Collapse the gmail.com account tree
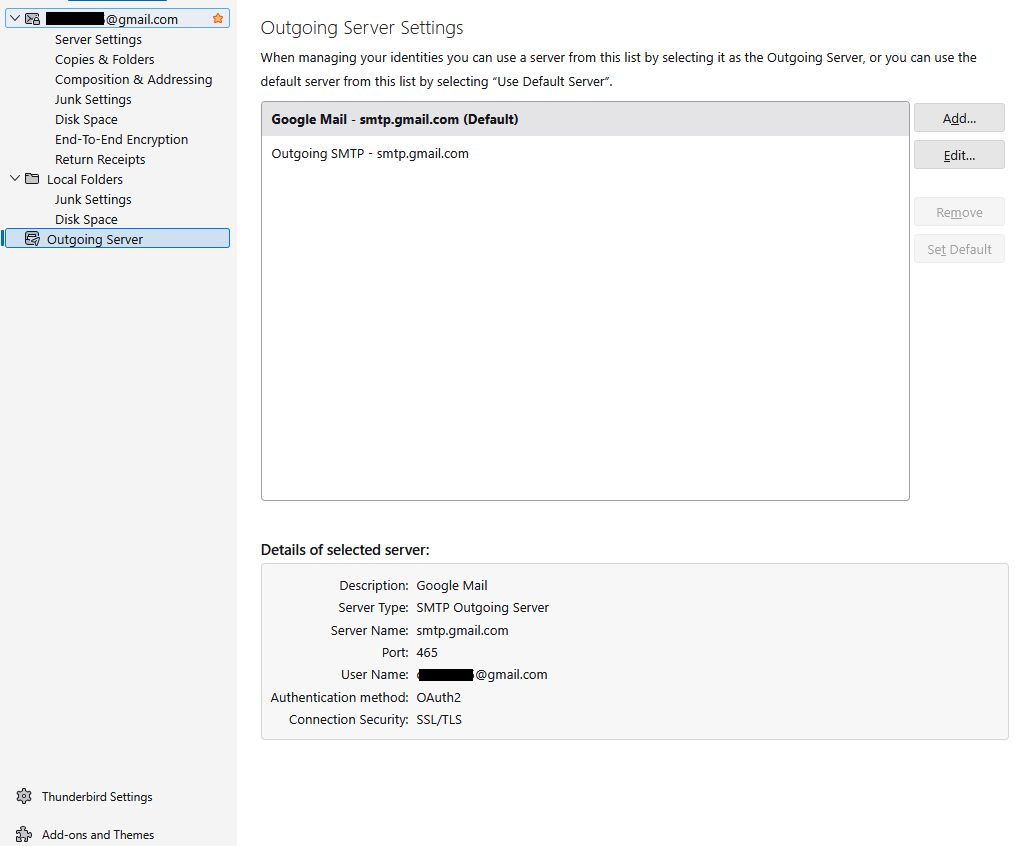This screenshot has height=846, width=1015. [15, 19]
